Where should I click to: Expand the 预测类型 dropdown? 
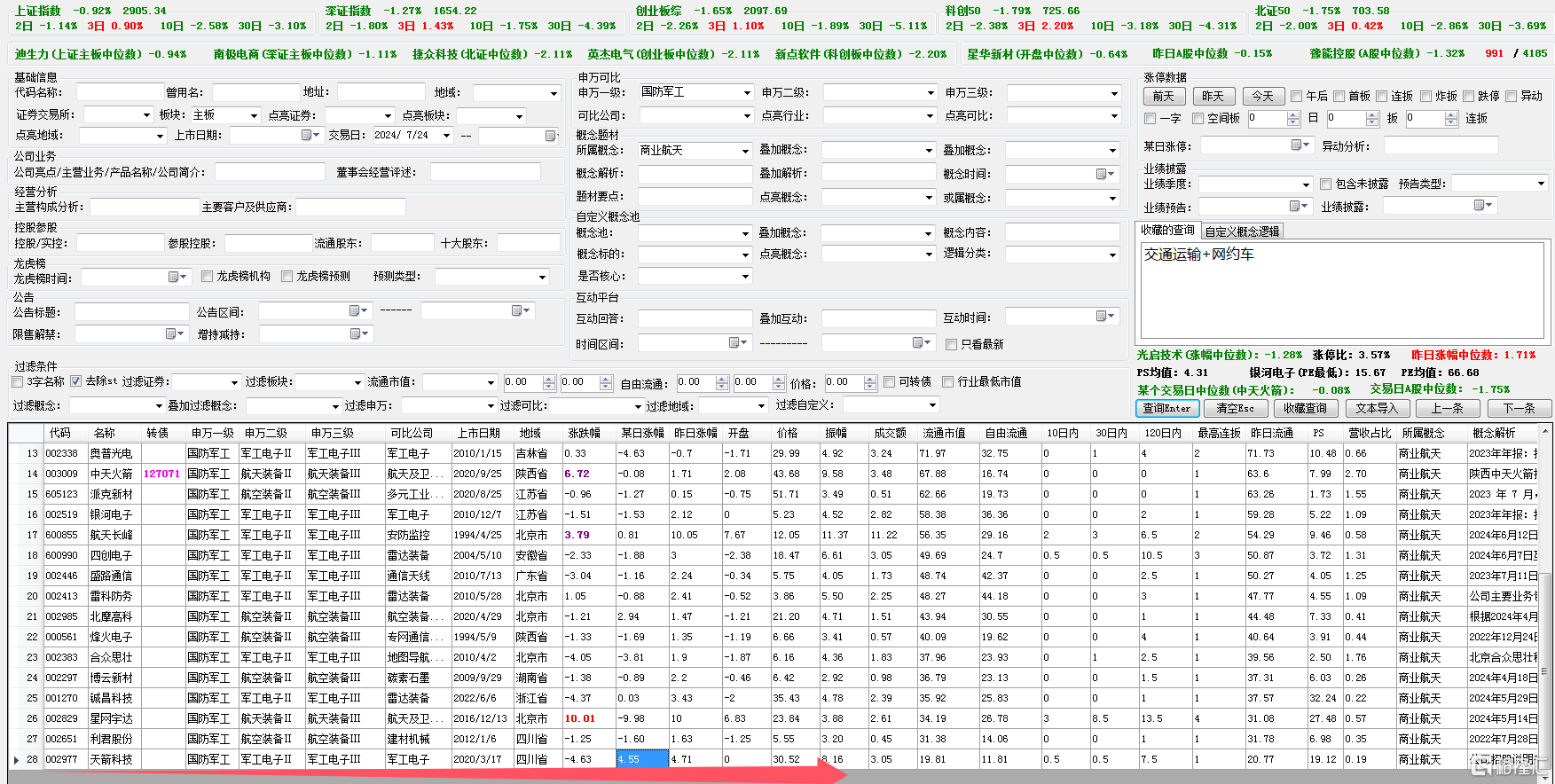(542, 278)
